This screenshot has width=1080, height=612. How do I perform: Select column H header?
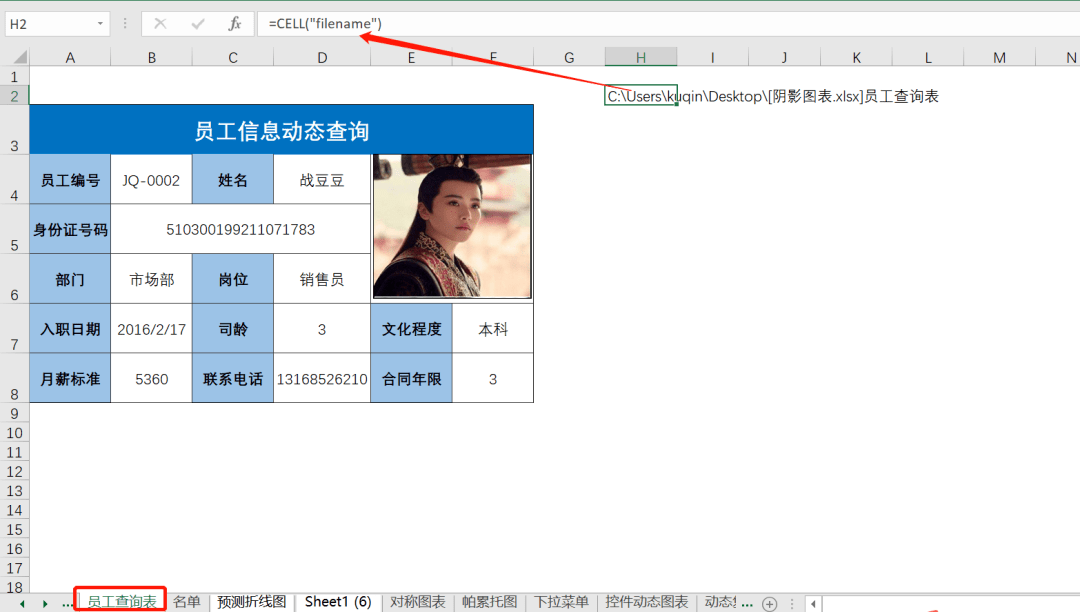(x=641, y=58)
